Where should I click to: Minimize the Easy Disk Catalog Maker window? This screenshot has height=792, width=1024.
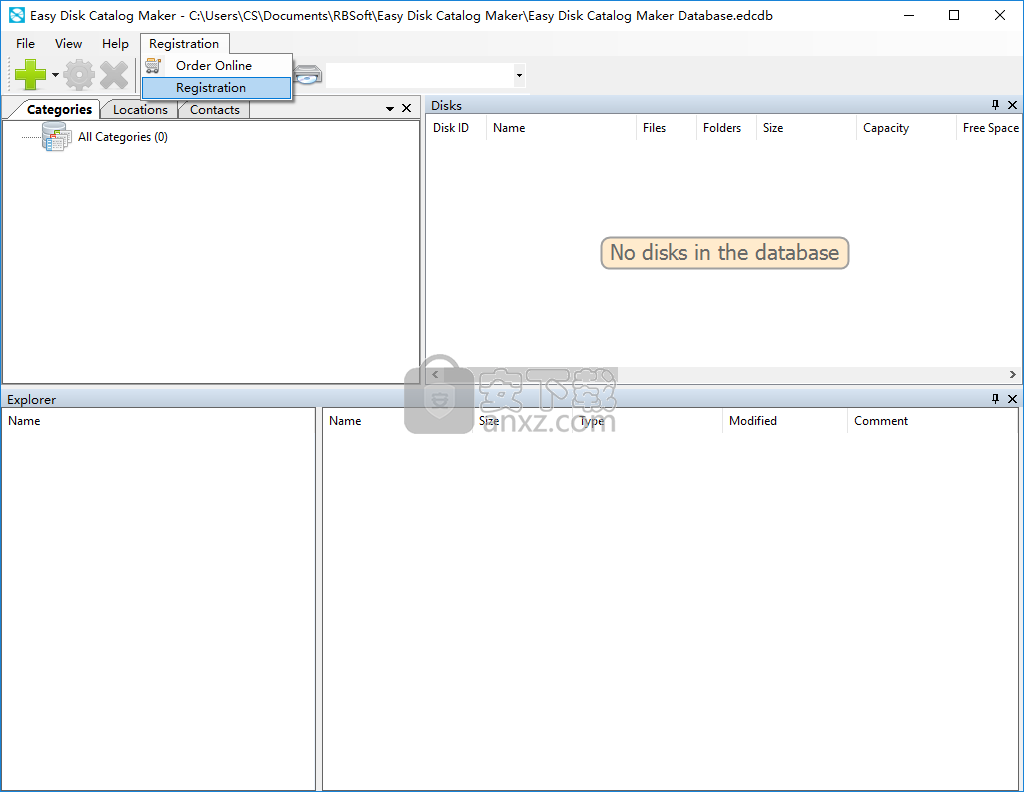[x=908, y=15]
